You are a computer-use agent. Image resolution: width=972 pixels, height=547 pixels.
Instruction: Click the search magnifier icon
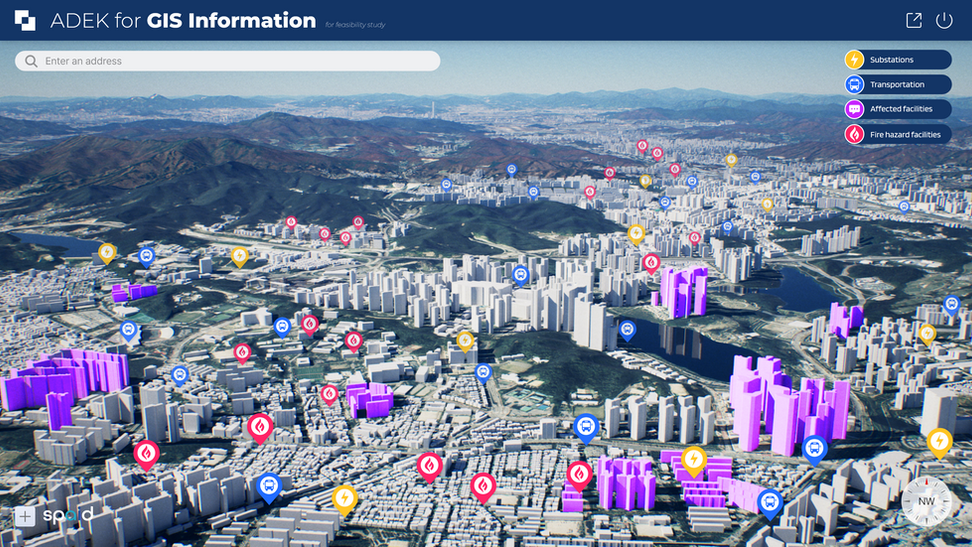(x=31, y=61)
